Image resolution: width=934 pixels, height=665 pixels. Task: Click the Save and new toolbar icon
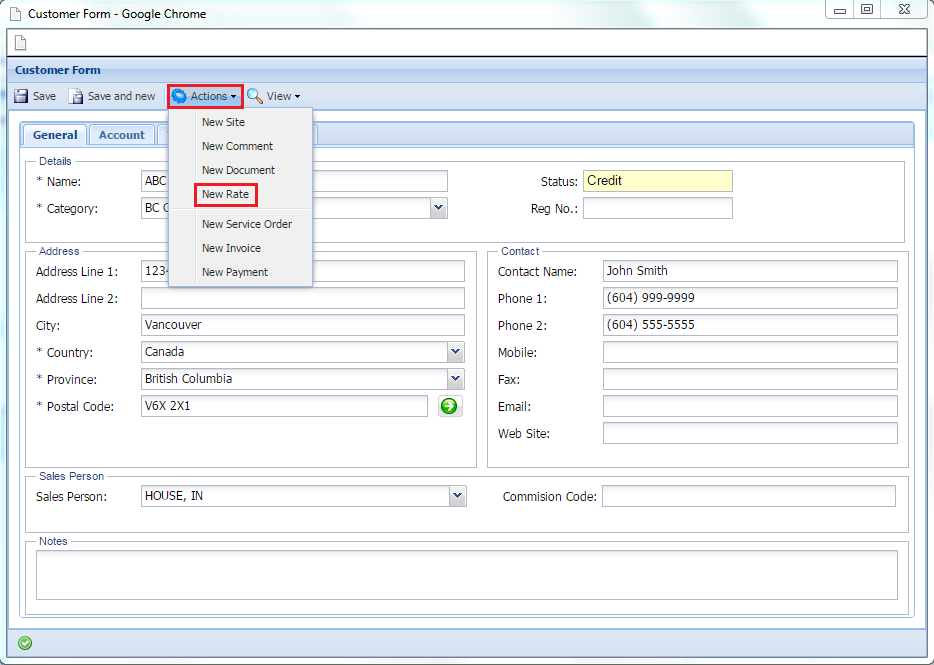tap(76, 96)
